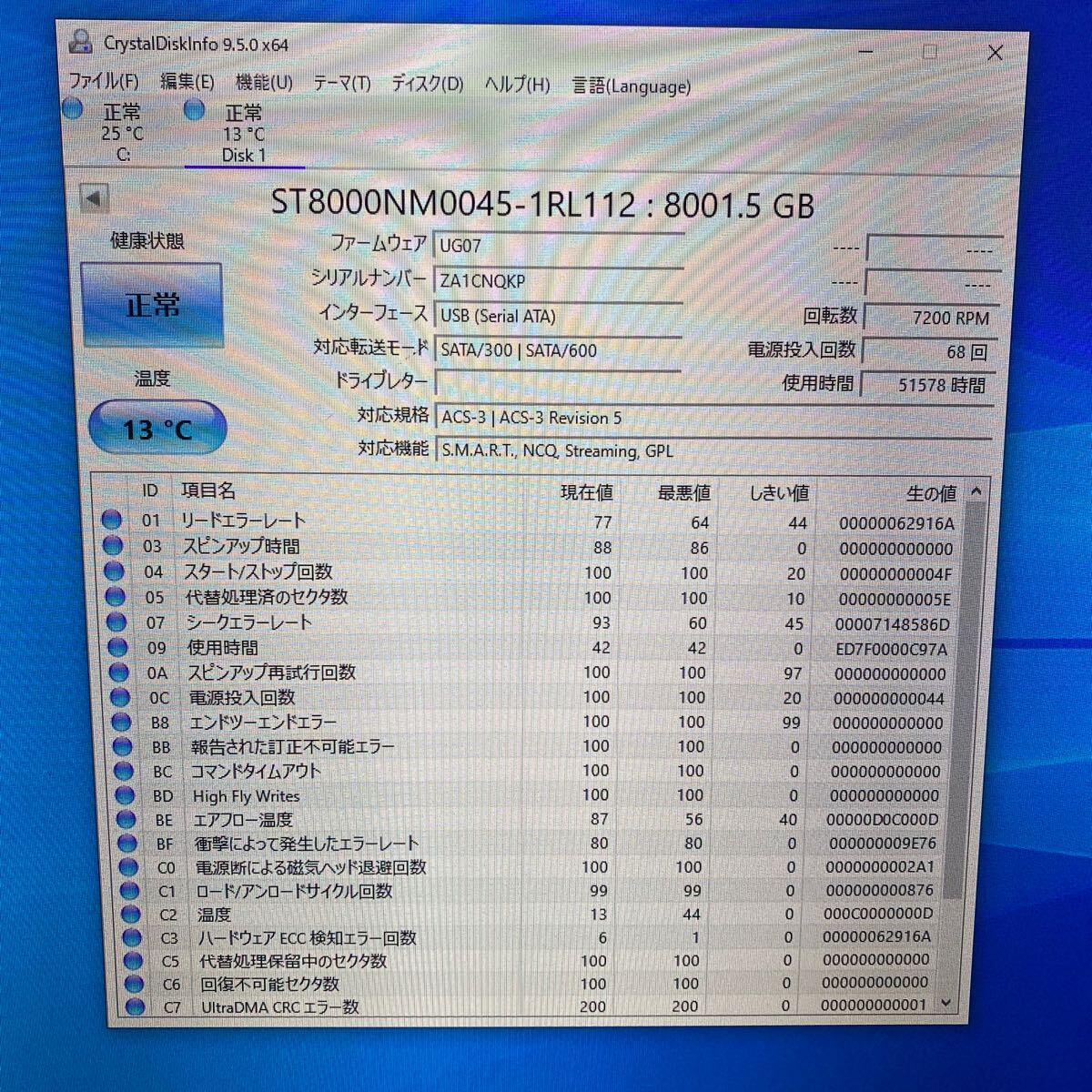This screenshot has width=1092, height=1092.
Task: Click the power on count field 68 回
Action: point(929,351)
